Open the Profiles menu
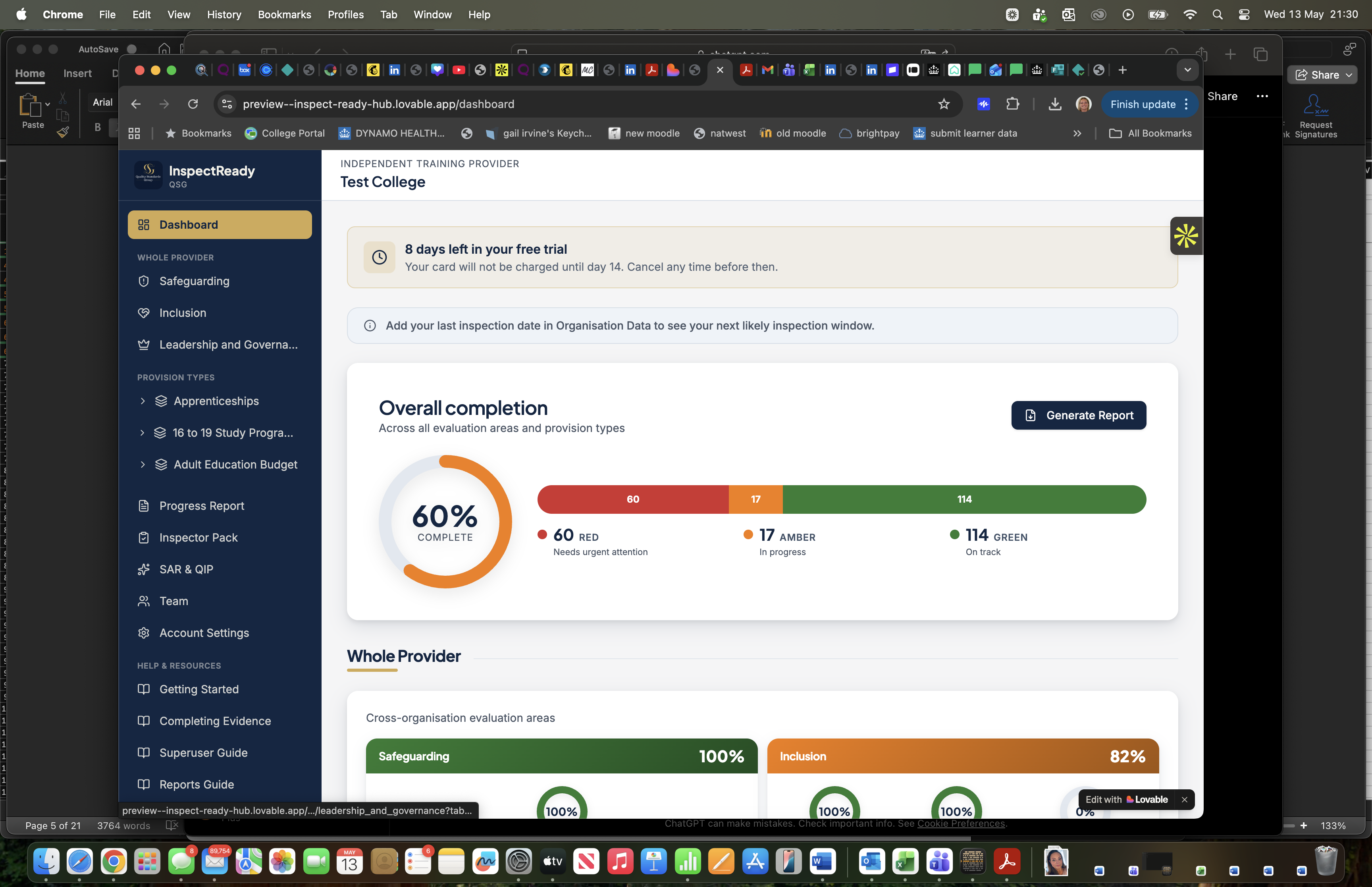This screenshot has height=887, width=1372. point(345,14)
